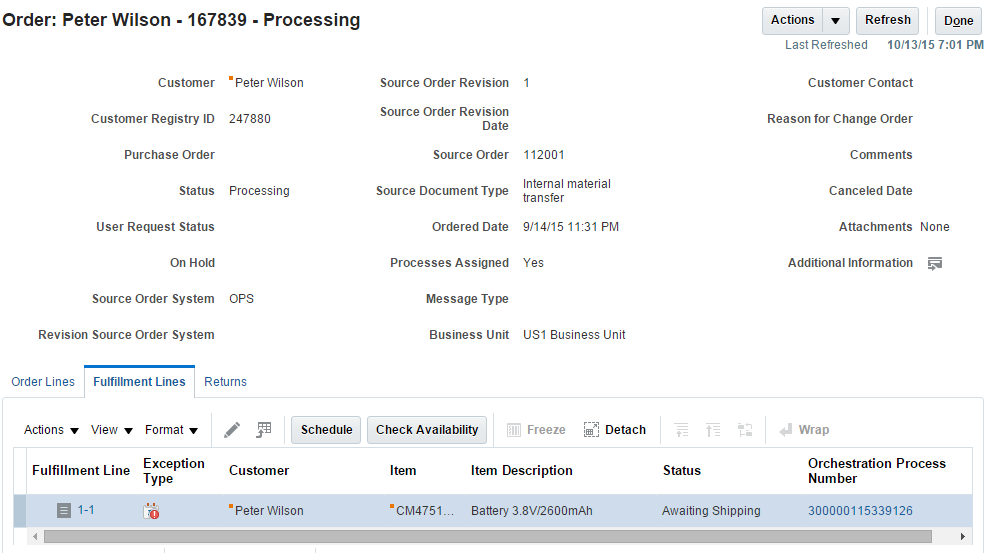Viewport: 988px width, 553px height.
Task: Refresh the order page
Action: click(887, 21)
